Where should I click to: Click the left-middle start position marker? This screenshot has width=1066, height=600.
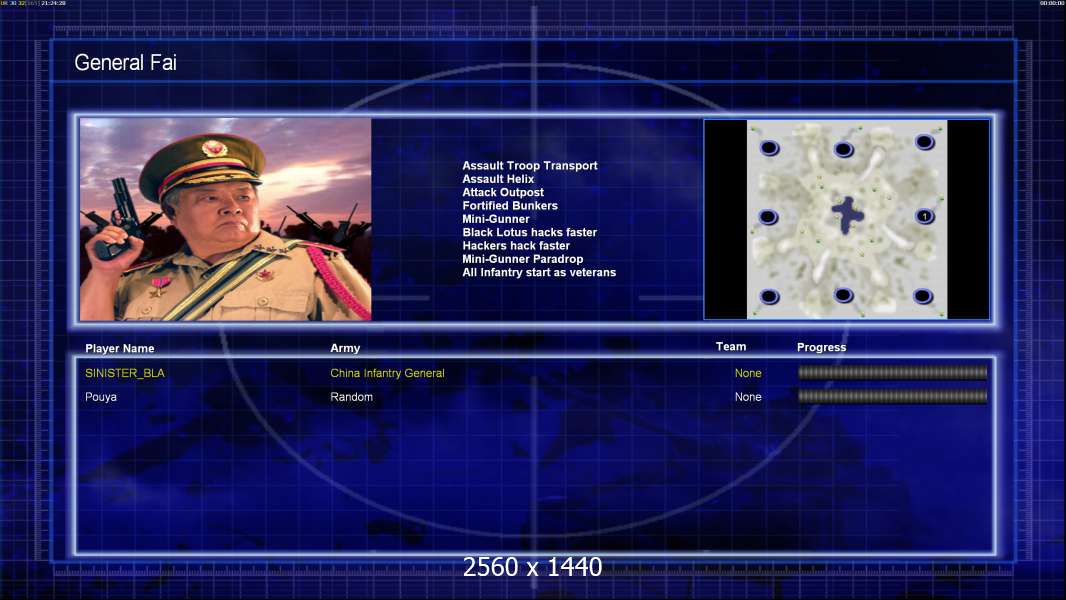[768, 217]
